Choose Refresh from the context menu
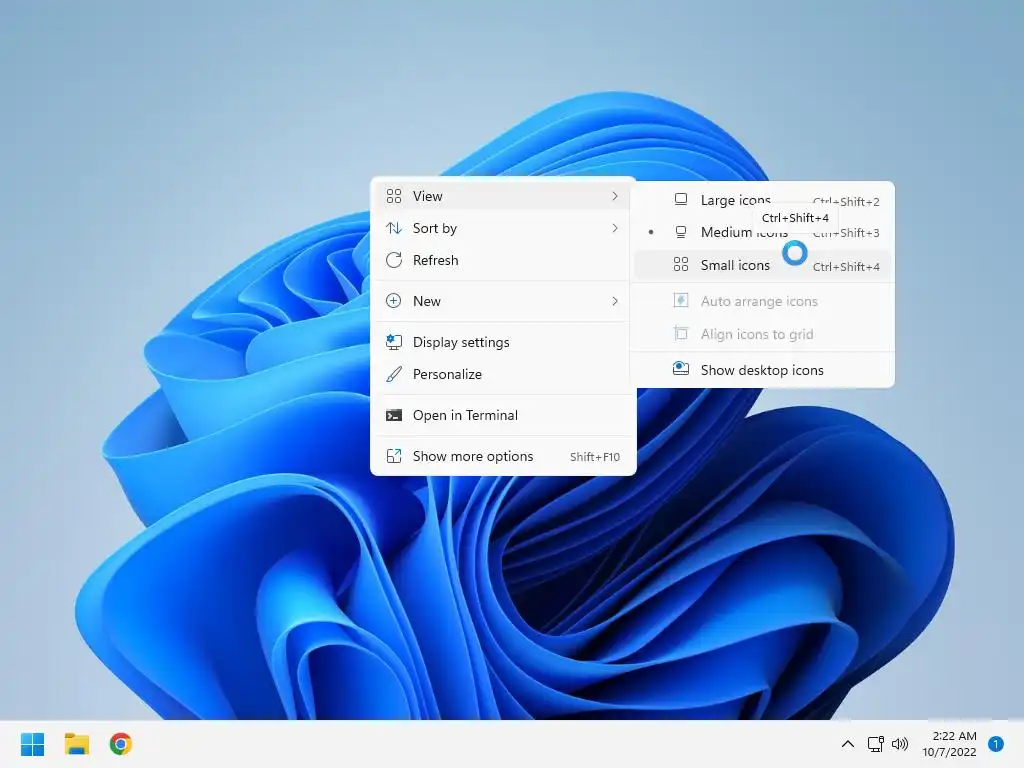This screenshot has height=768, width=1024. pos(502,260)
